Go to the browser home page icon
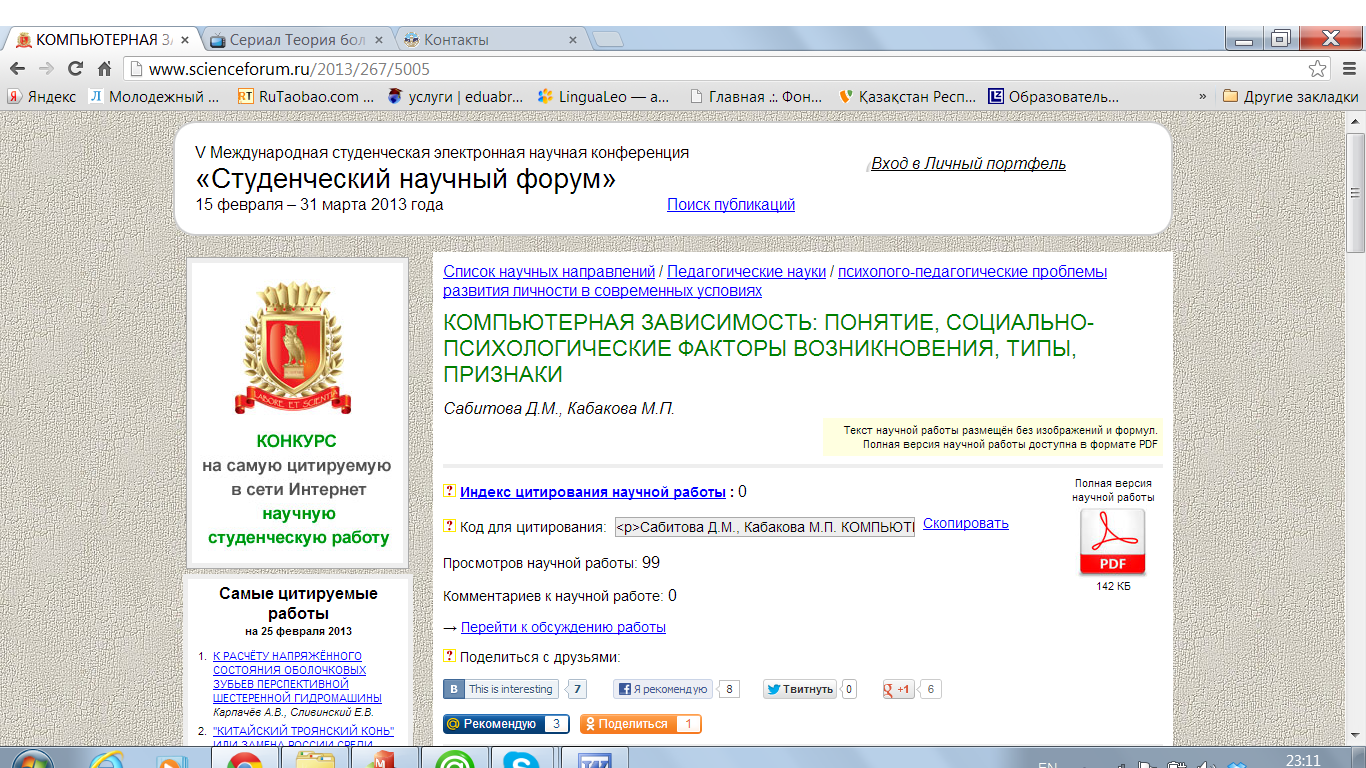Image resolution: width=1366 pixels, height=768 pixels. [x=104, y=69]
